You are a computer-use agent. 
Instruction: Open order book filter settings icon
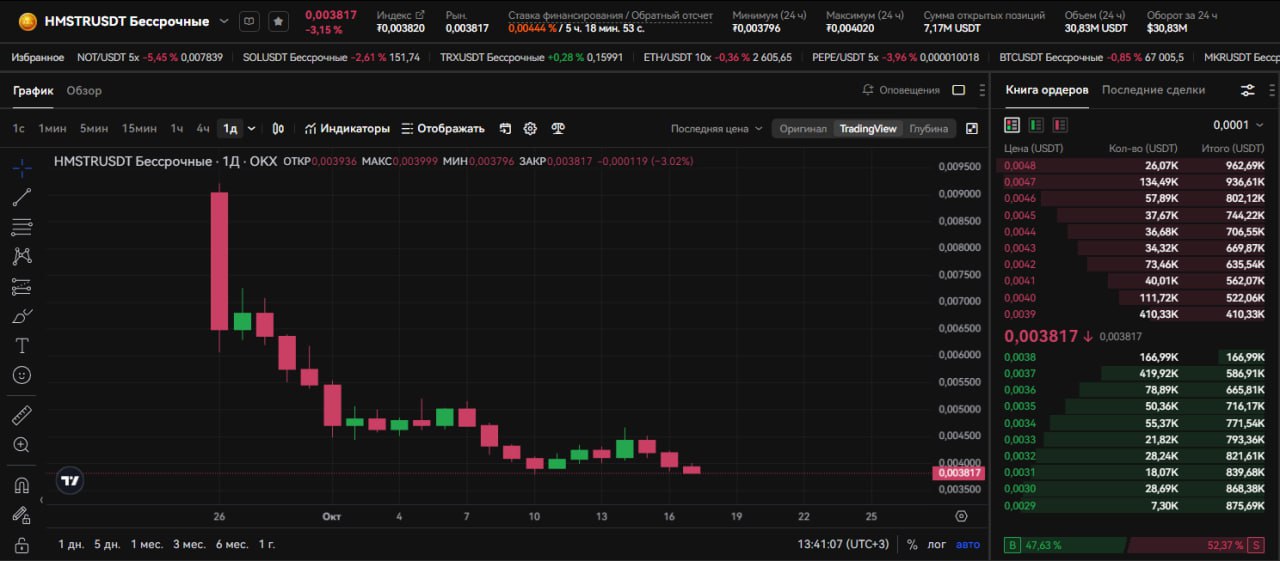(x=1248, y=90)
